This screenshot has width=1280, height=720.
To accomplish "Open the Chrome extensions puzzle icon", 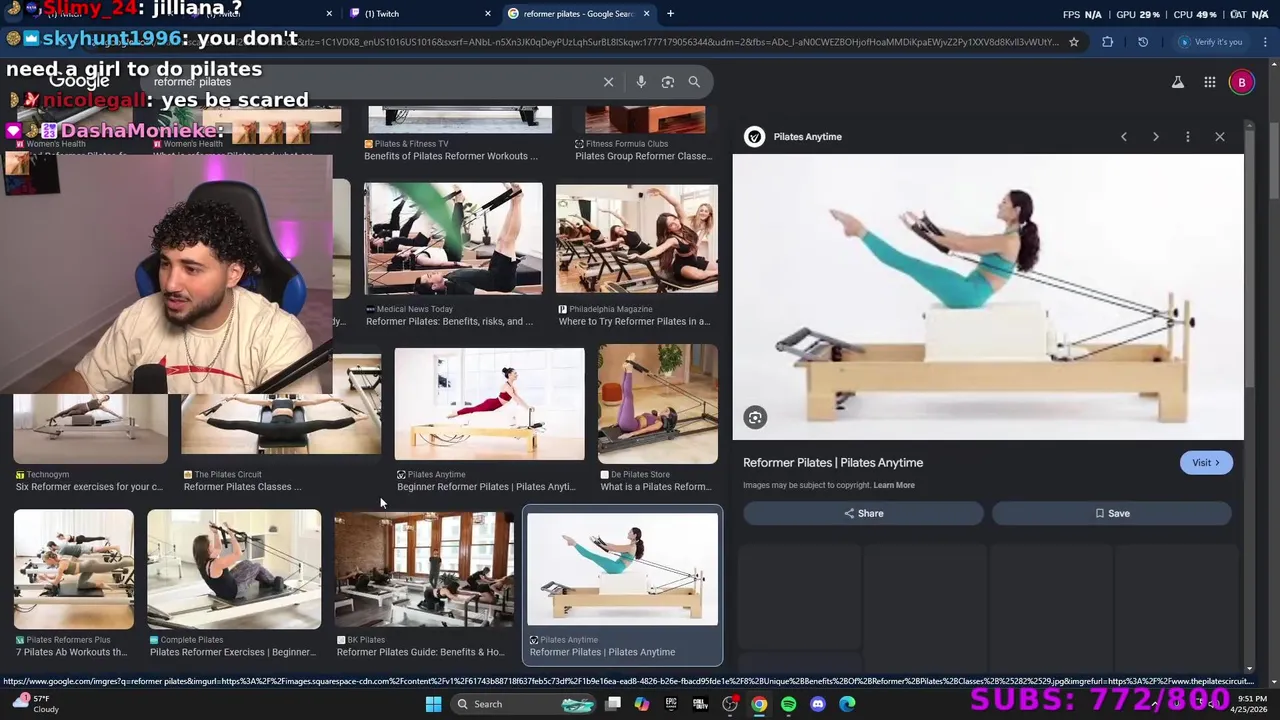I will [1107, 42].
